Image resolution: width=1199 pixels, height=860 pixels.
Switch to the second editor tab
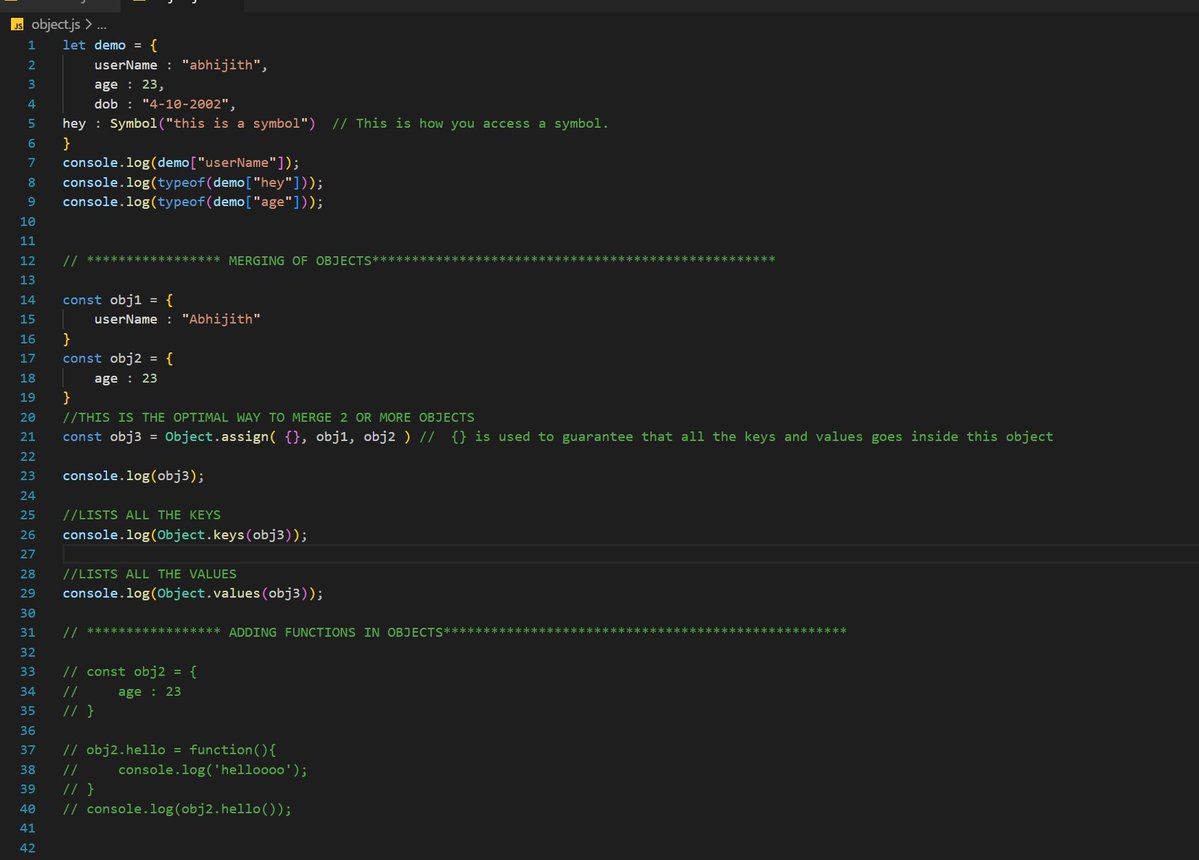point(180,5)
